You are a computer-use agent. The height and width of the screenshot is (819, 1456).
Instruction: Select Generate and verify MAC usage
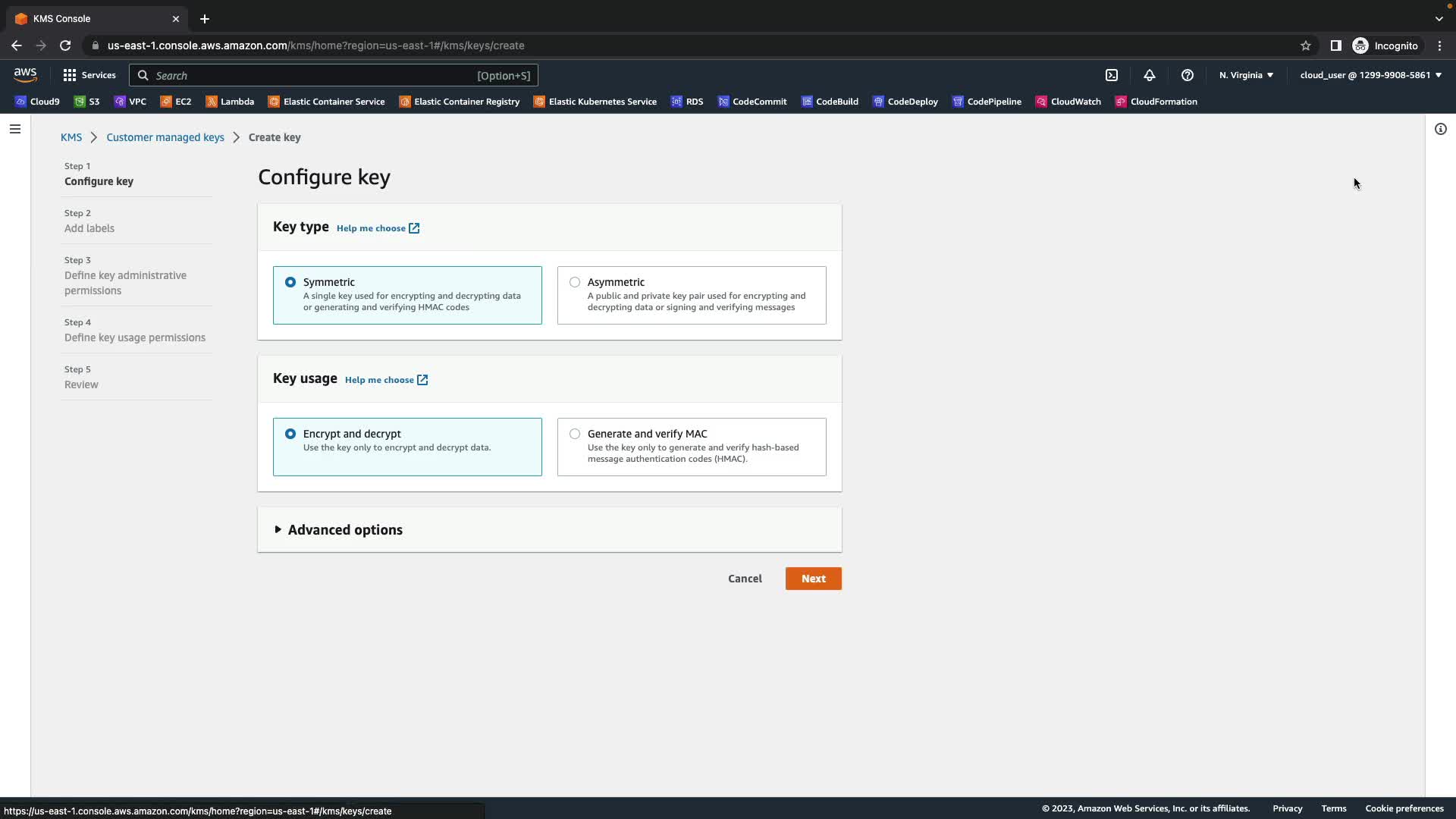(575, 434)
